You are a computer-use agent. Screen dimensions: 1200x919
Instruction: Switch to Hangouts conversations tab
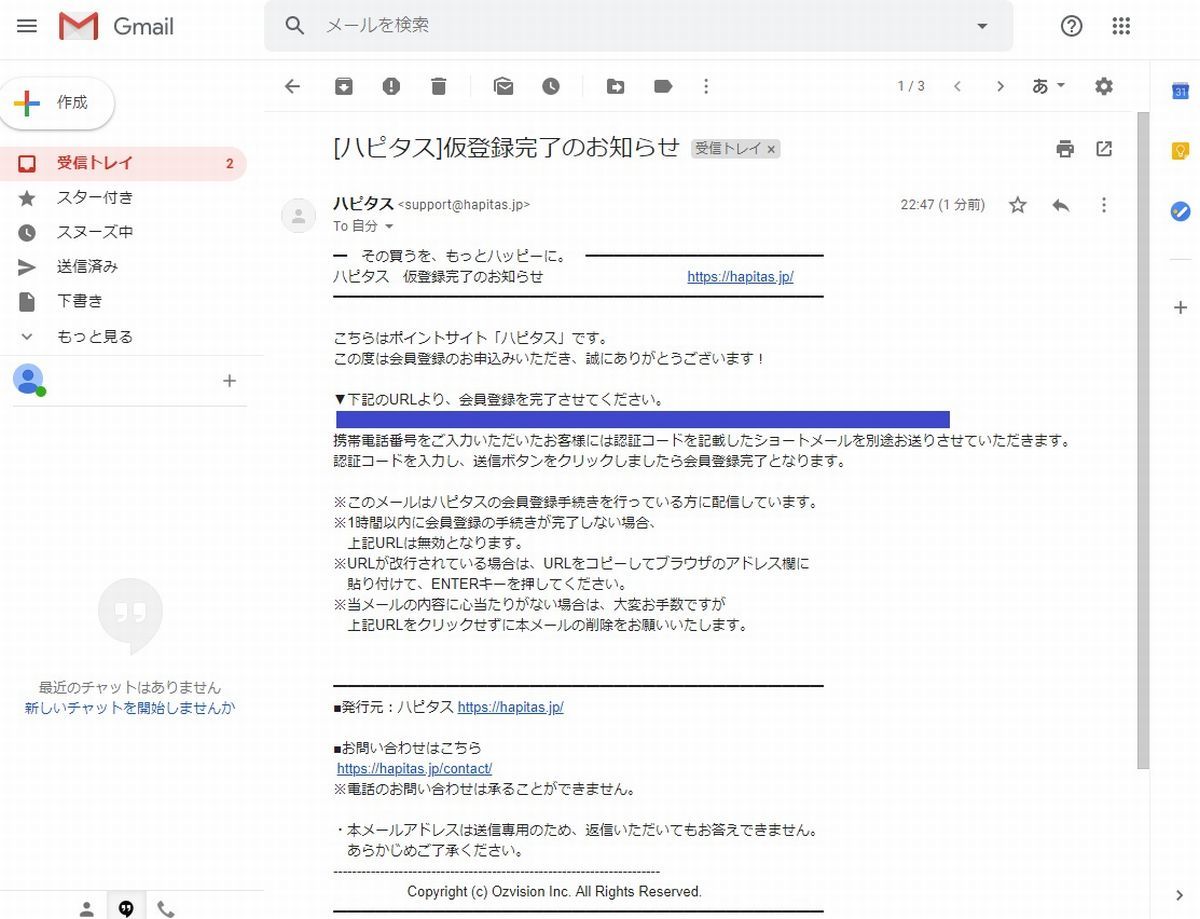point(126,908)
